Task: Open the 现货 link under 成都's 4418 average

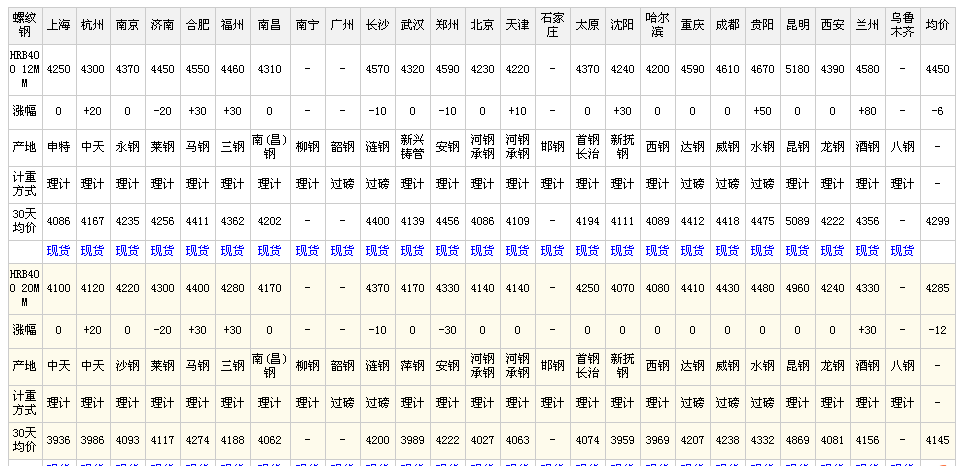Action: pyautogui.click(x=727, y=251)
